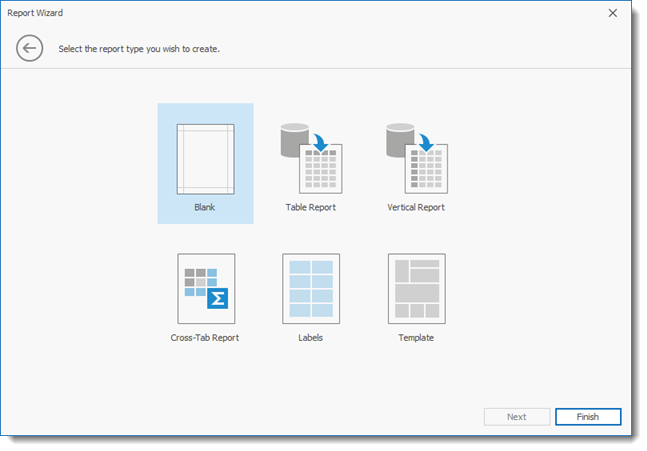Screen dimensions: 647x451
Task: Click the 'Blank' text label
Action: click(205, 208)
